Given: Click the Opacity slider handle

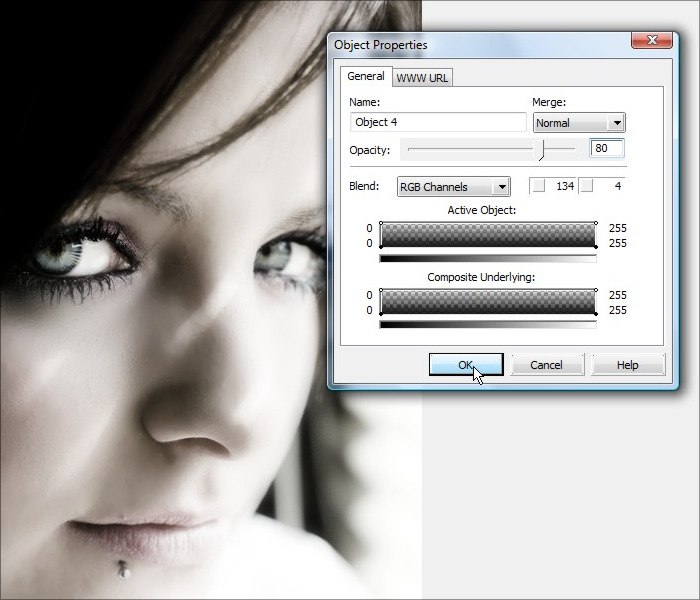Looking at the screenshot, I should click(542, 149).
